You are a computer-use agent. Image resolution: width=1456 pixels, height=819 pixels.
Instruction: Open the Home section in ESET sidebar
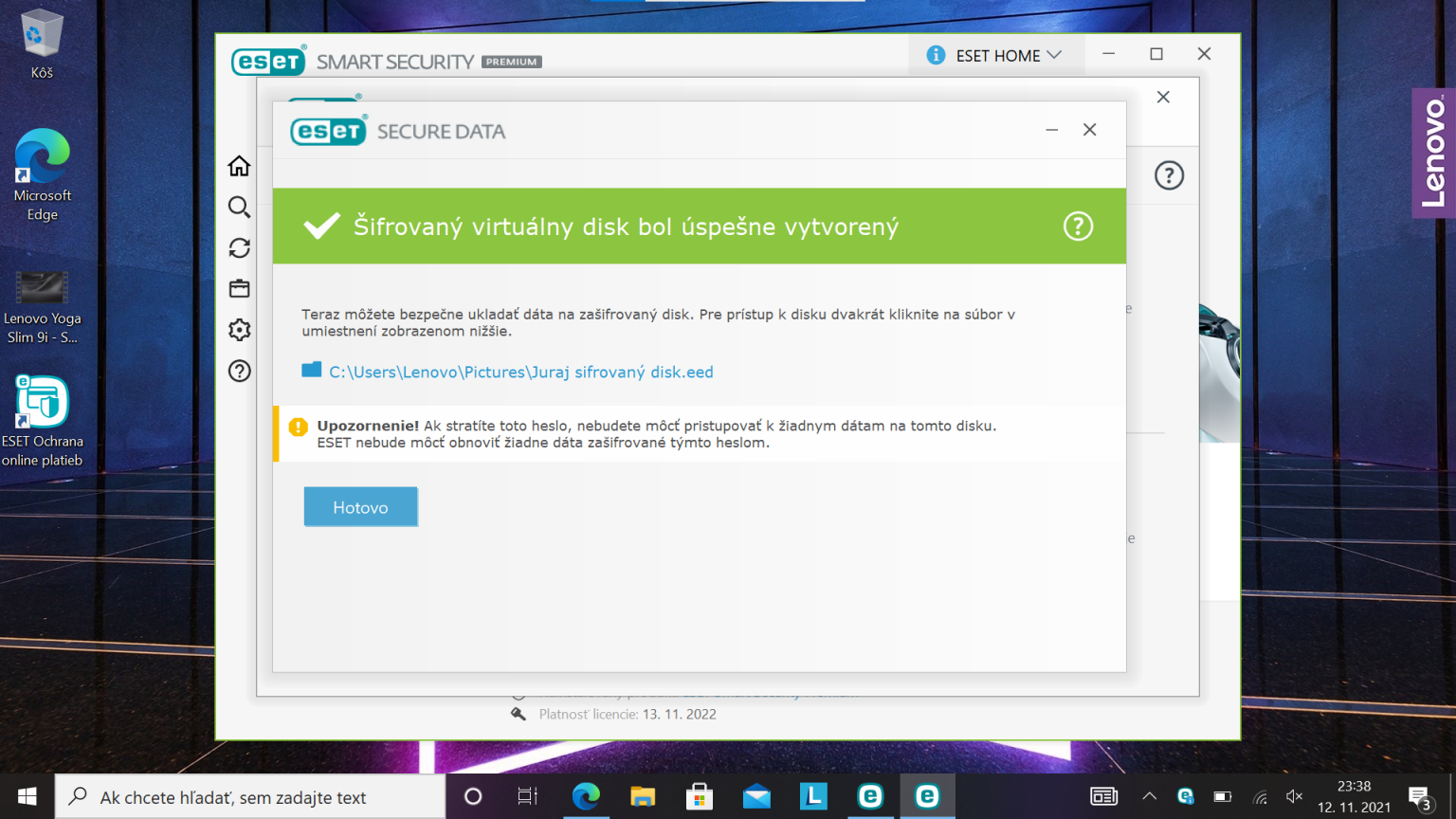click(x=239, y=166)
